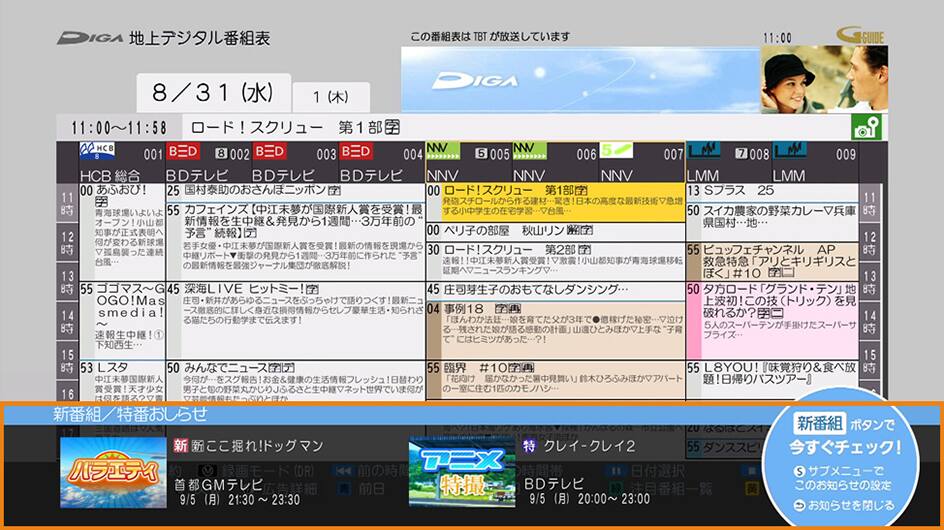Select the program 国村泰助のおさんぽニッポン
Viewport: 944px width, 530px height.
pos(296,193)
